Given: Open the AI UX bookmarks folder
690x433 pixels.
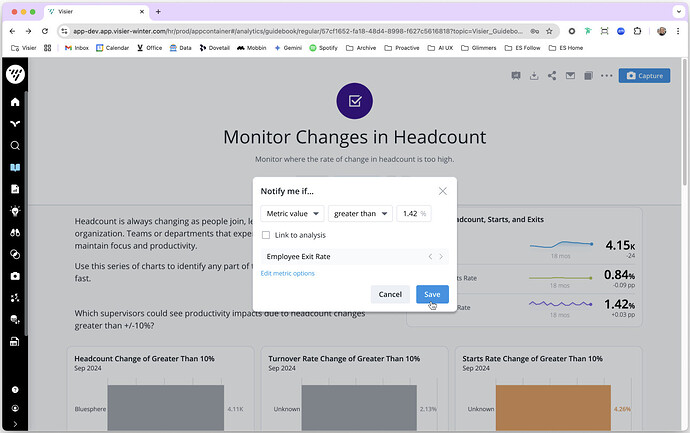Looking at the screenshot, I should [440, 48].
